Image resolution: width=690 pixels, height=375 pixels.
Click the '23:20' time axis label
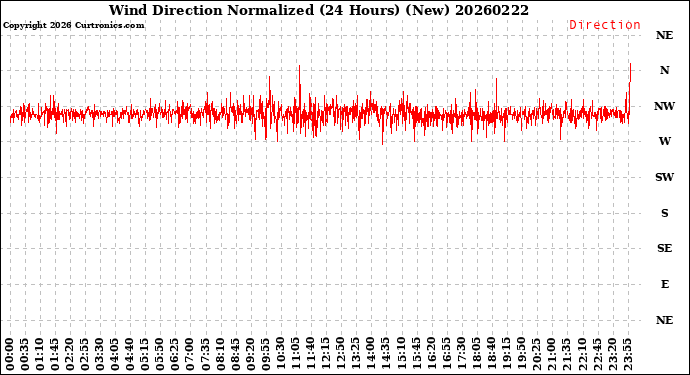coord(612,354)
